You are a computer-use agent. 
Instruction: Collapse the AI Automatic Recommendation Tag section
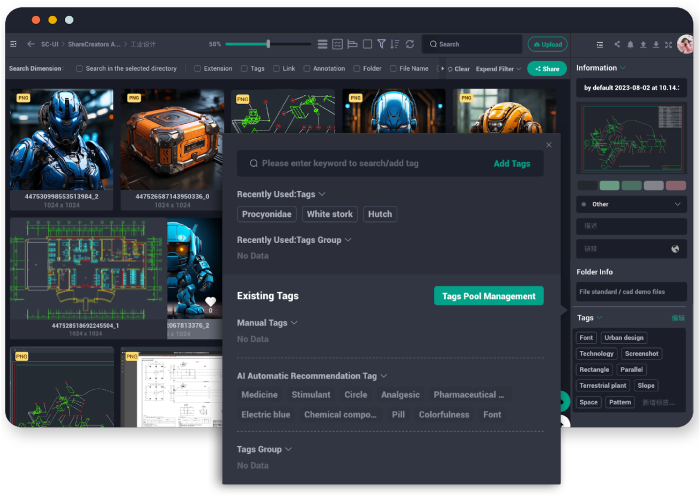384,376
